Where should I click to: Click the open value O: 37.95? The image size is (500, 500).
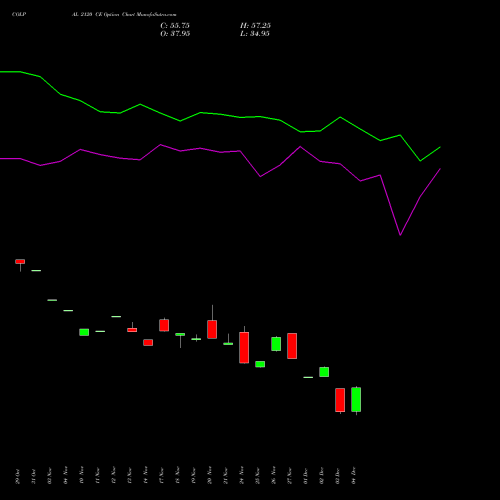(x=175, y=34)
